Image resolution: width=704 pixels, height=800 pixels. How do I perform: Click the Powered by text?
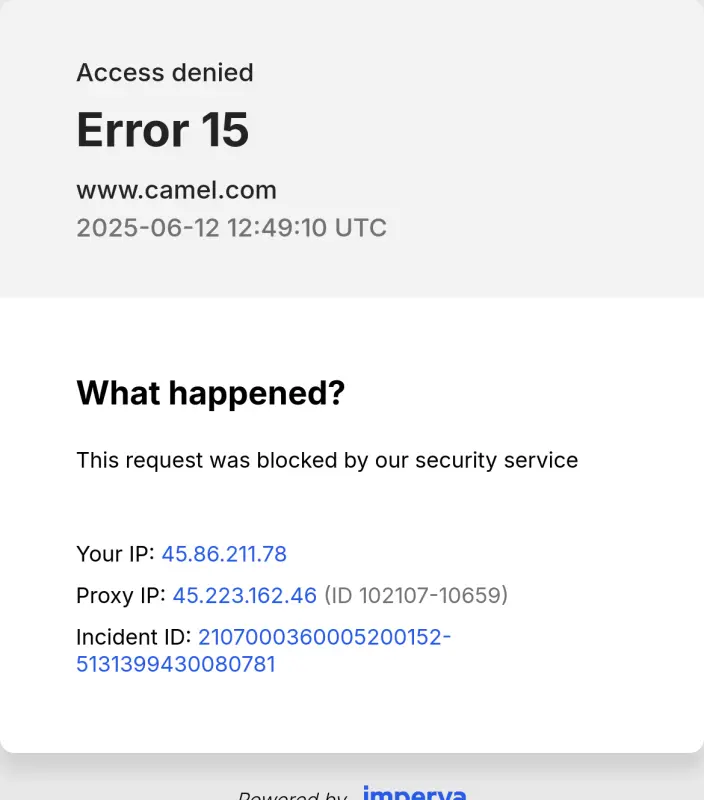[x=293, y=795]
